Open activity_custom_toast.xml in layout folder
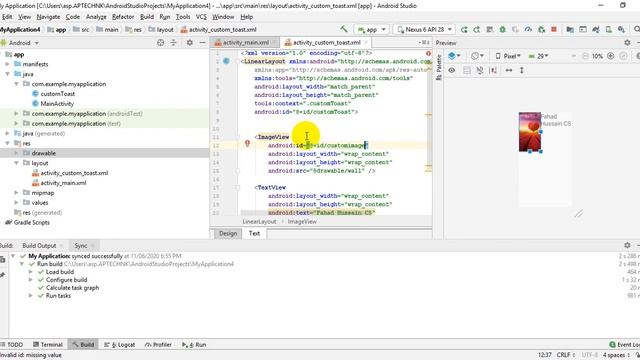The height and width of the screenshot is (360, 640). click(x=74, y=173)
